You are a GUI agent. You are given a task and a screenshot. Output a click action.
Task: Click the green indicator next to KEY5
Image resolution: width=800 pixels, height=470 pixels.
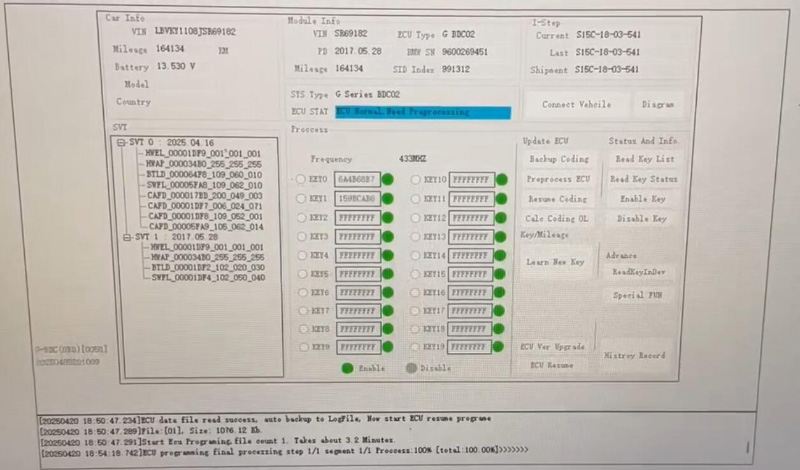[x=386, y=275]
